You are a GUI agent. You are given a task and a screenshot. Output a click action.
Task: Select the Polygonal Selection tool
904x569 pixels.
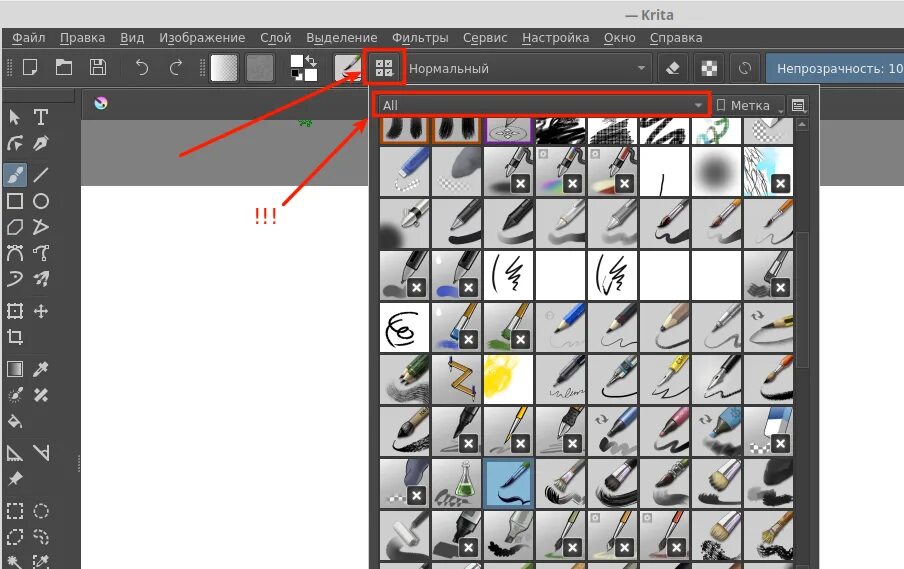15,537
